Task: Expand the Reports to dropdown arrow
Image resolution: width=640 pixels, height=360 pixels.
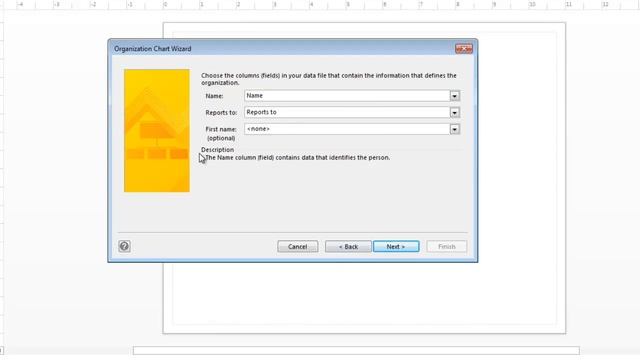Action: pyautogui.click(x=454, y=113)
